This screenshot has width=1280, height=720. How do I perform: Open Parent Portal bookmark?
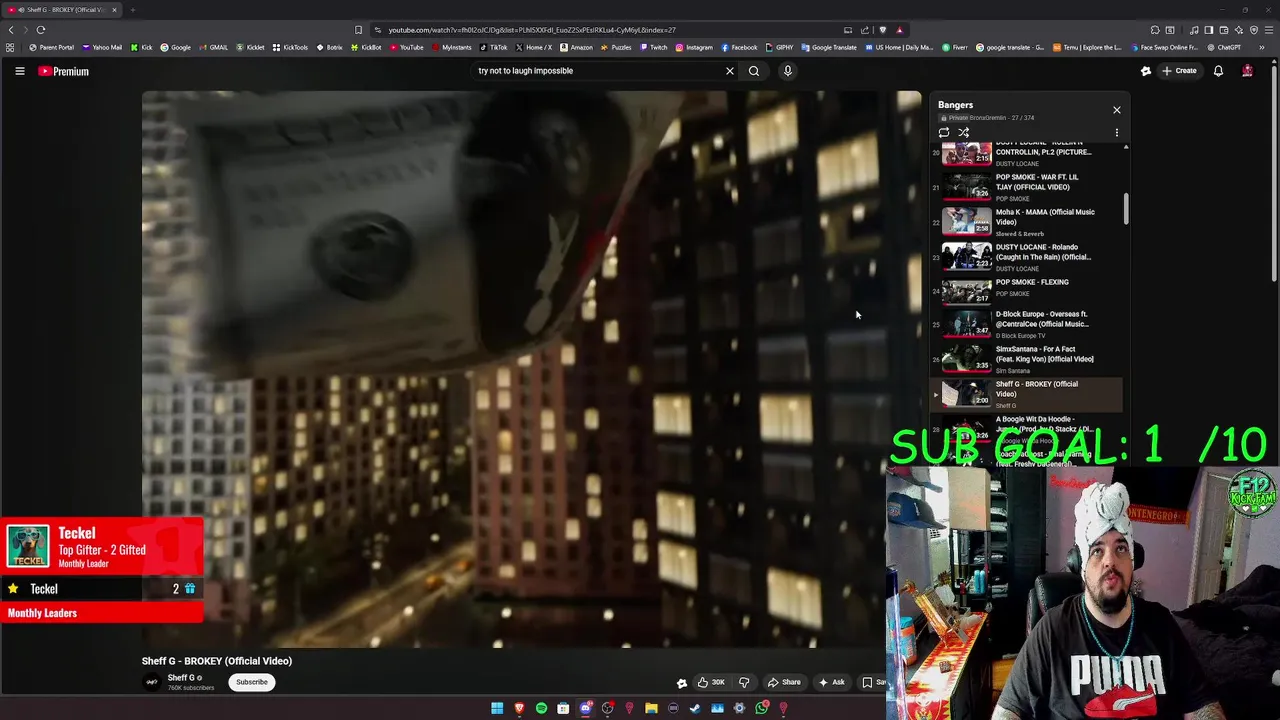point(51,47)
